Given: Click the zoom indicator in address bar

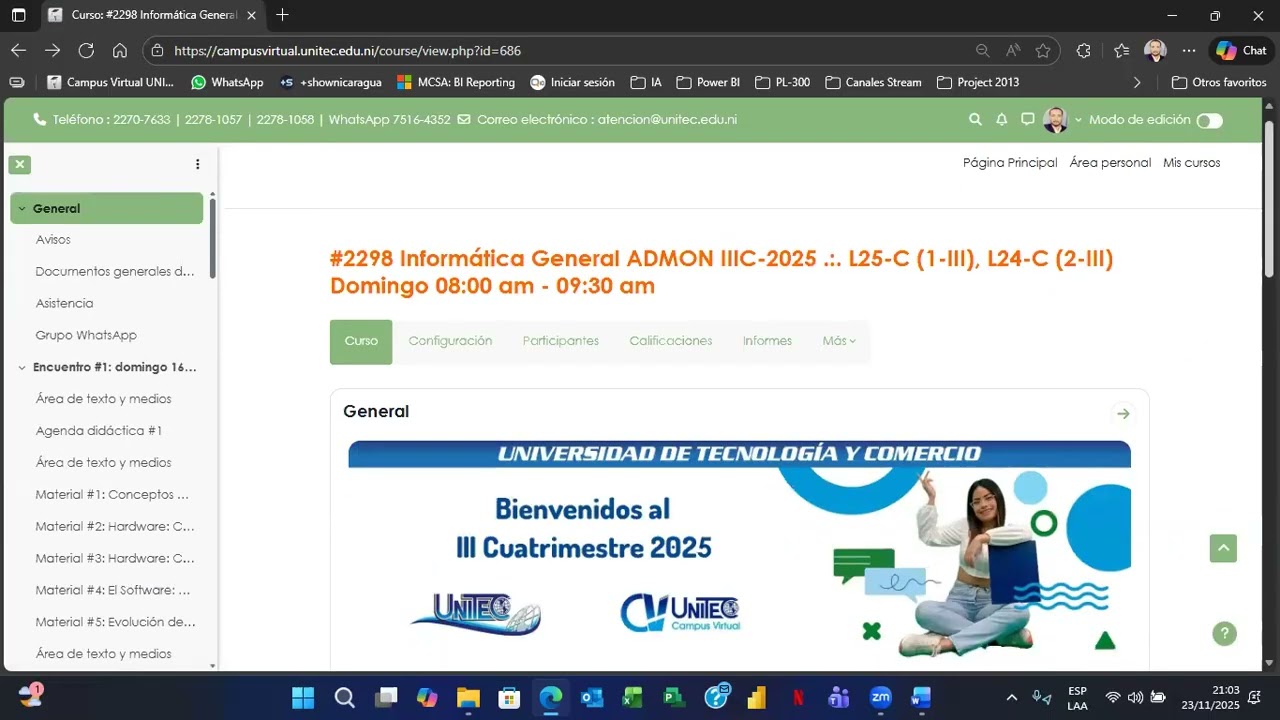Looking at the screenshot, I should tap(983, 50).
